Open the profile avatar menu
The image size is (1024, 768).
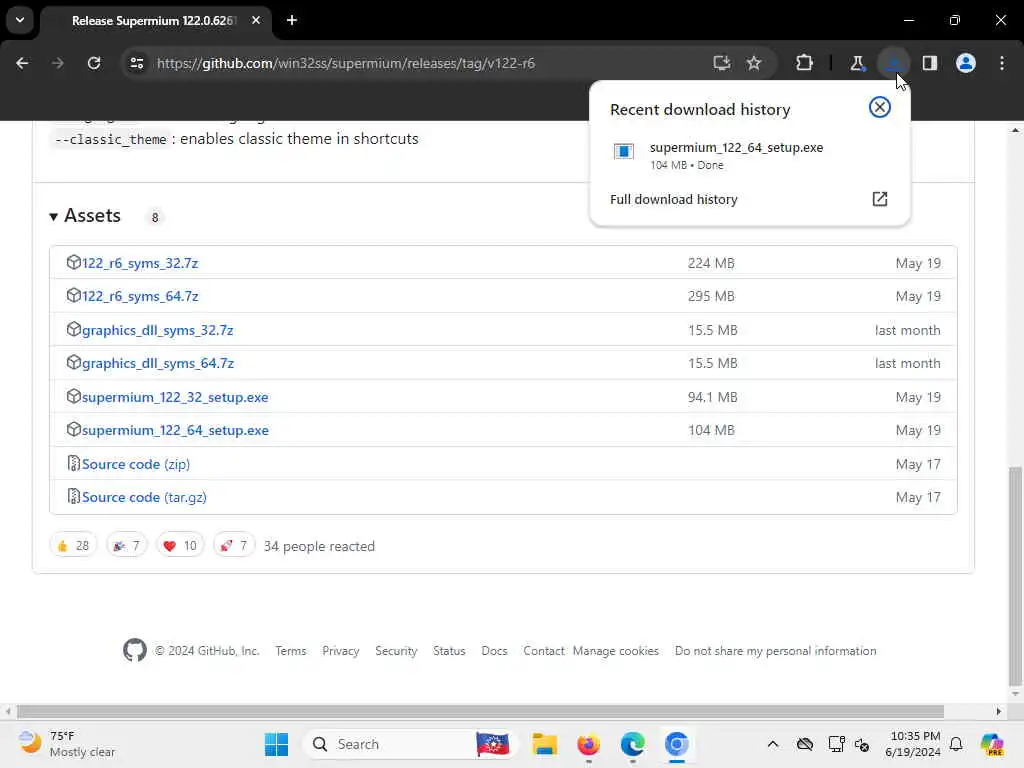pos(966,63)
